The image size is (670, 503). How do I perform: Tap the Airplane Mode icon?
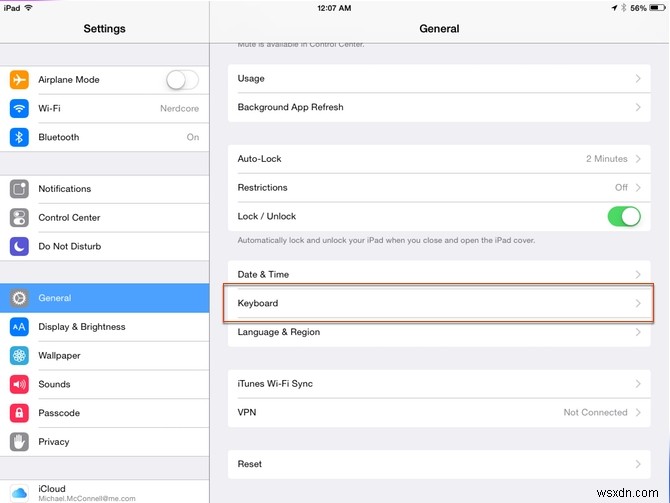(x=19, y=79)
